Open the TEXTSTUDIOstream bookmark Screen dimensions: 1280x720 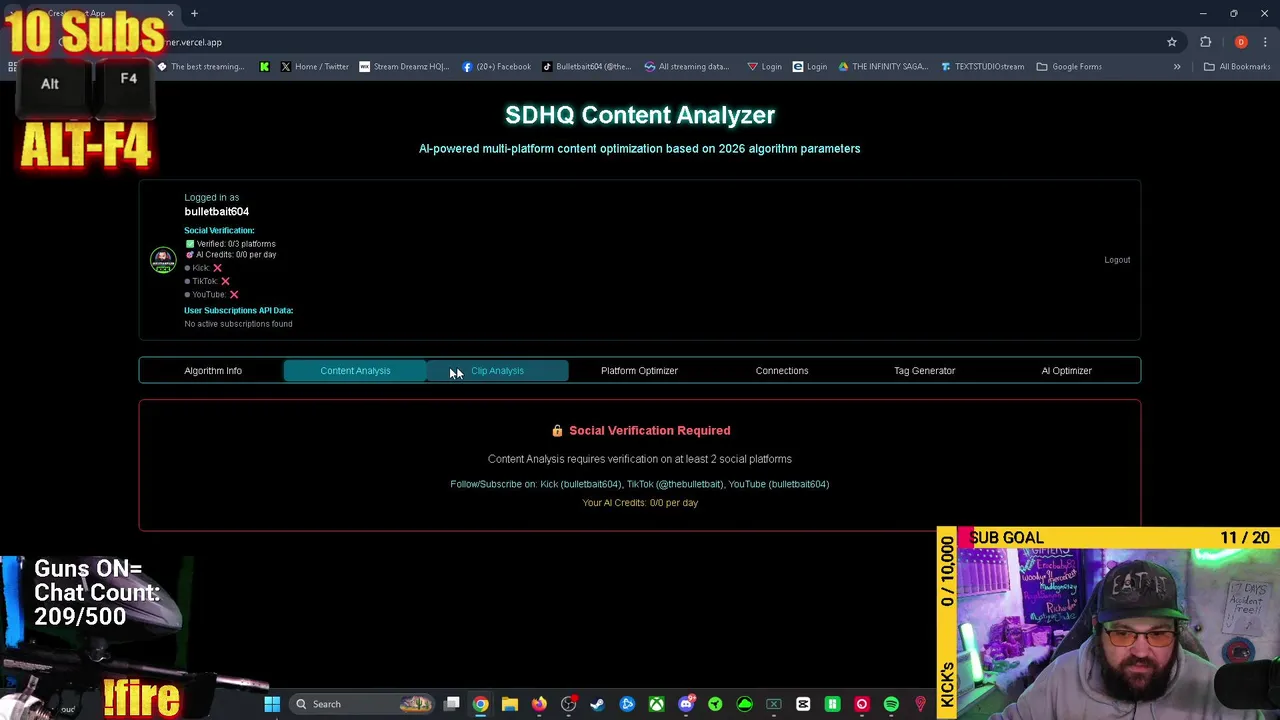983,67
